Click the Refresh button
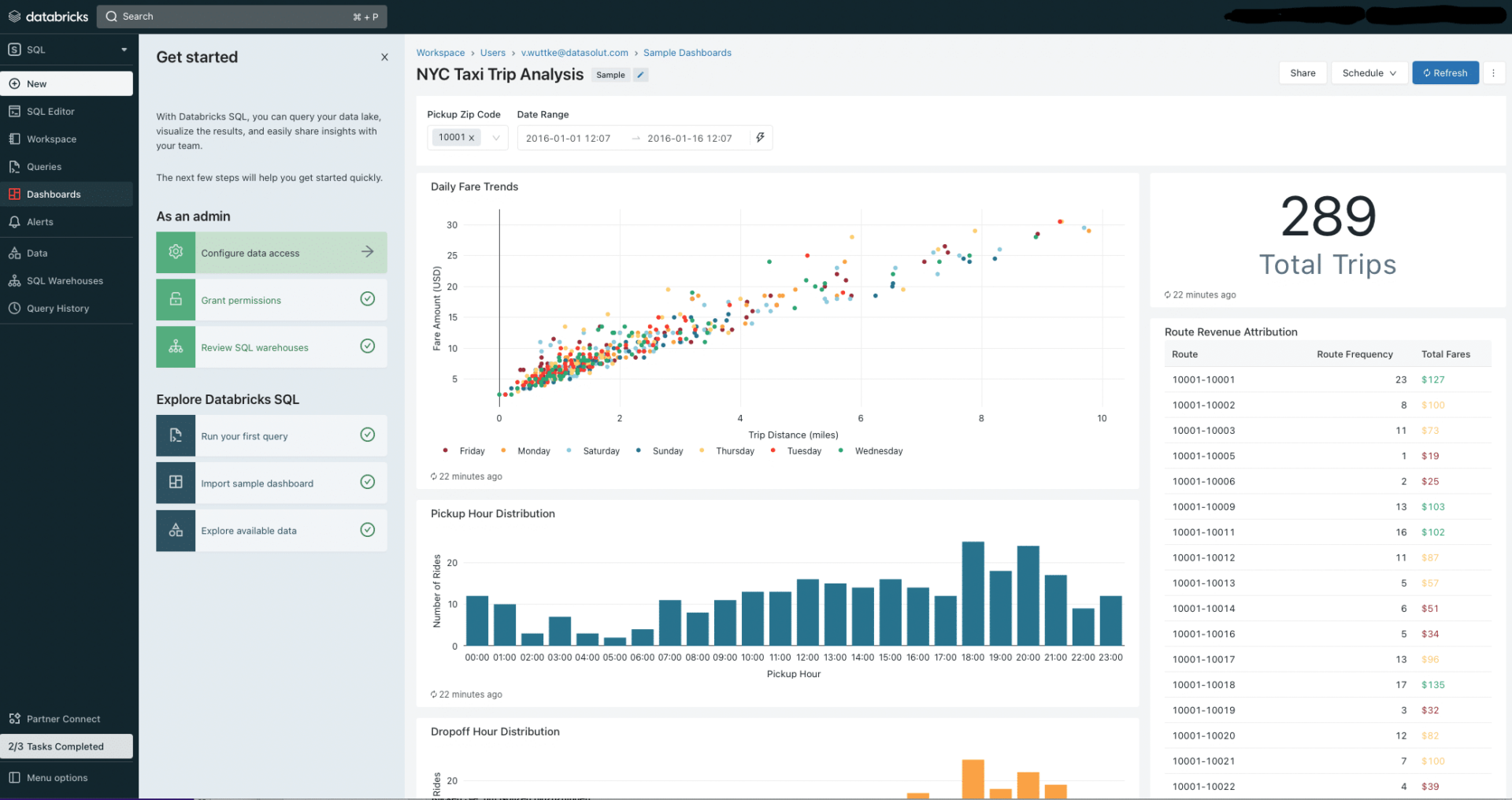The image size is (1512, 800). tap(1445, 72)
